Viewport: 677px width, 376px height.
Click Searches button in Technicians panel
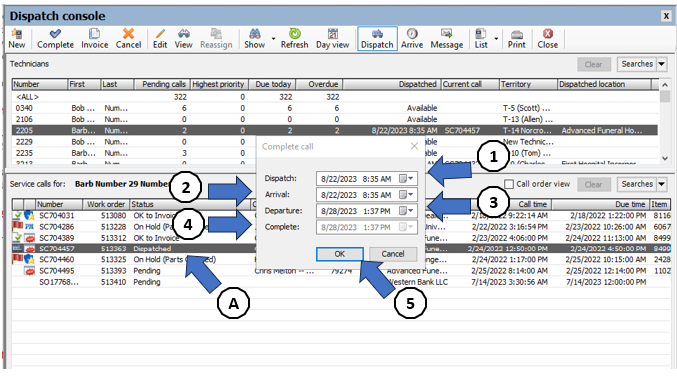point(636,64)
